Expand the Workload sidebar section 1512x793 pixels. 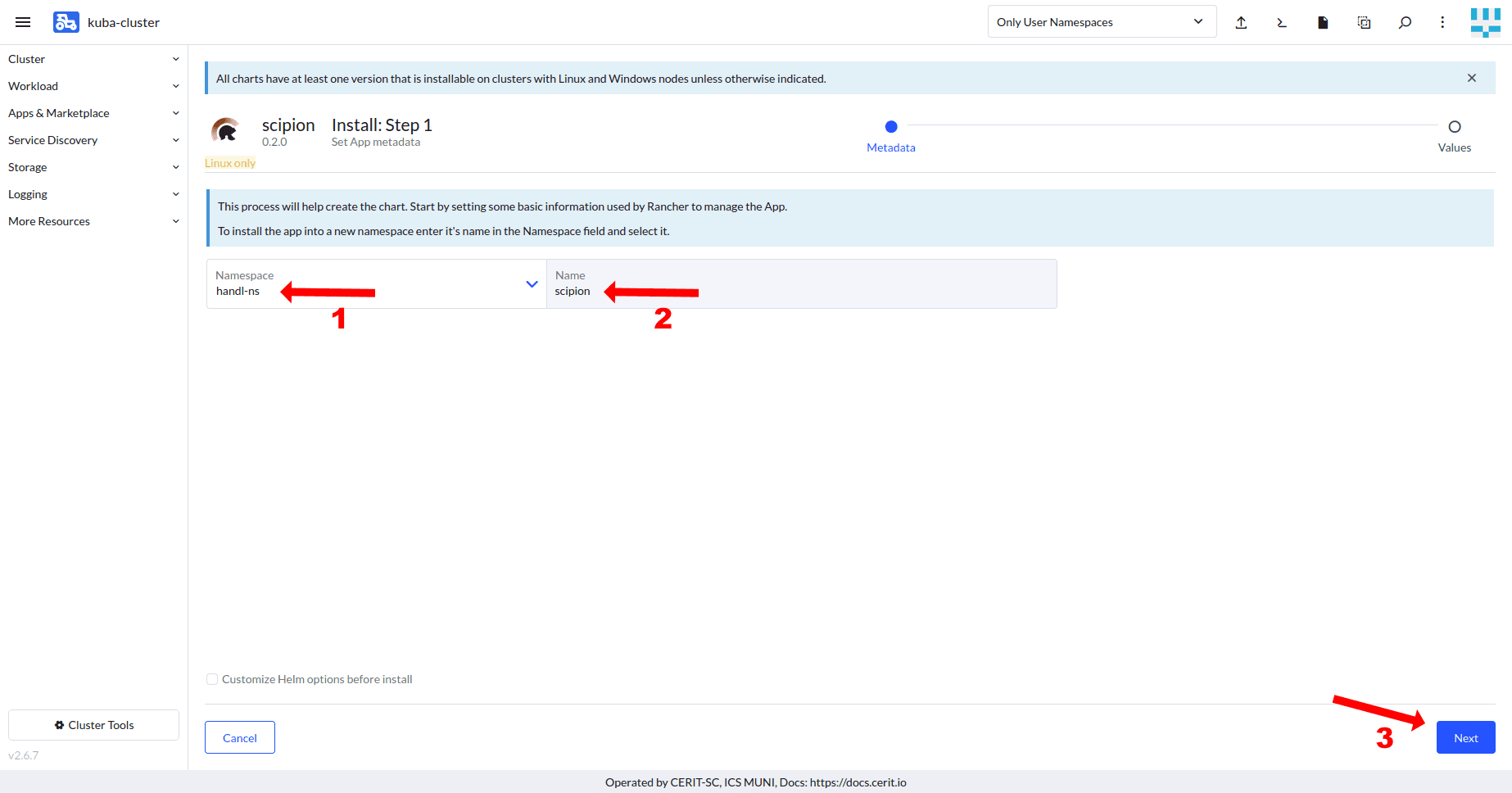[x=93, y=86]
